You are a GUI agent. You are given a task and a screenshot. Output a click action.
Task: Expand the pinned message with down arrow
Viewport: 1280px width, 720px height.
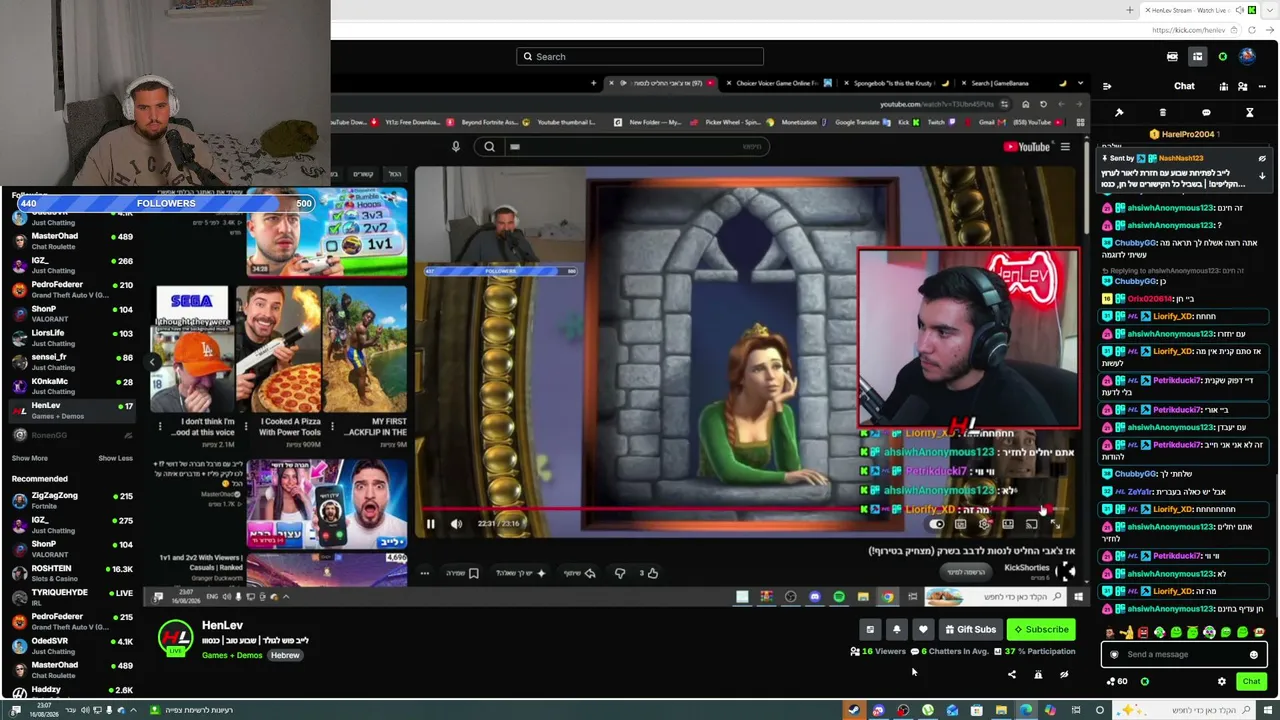[x=1262, y=176]
